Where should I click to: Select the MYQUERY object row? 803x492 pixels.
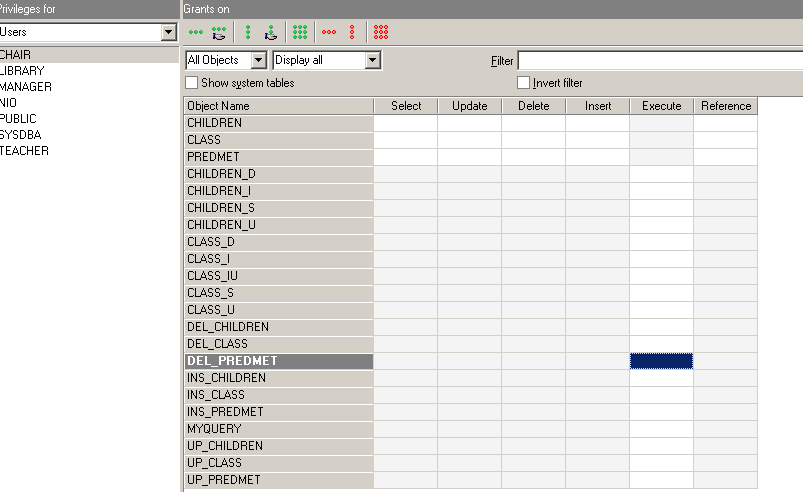[279, 429]
